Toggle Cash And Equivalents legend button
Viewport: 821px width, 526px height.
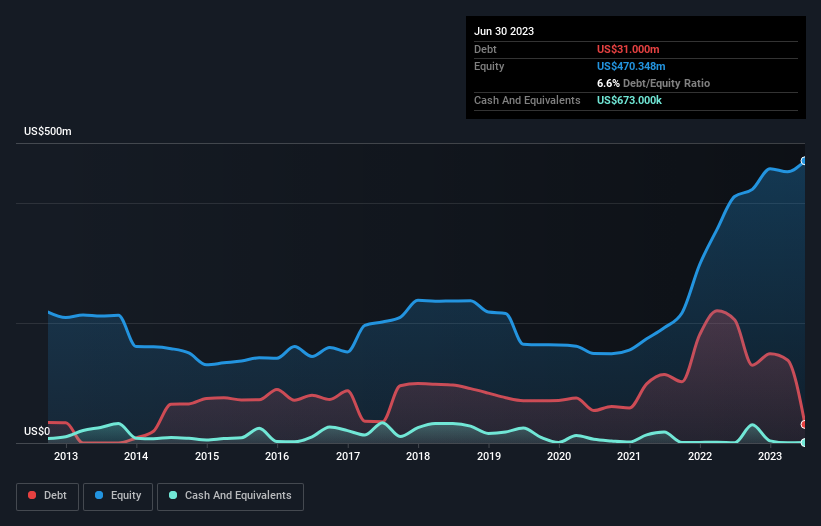(230, 496)
